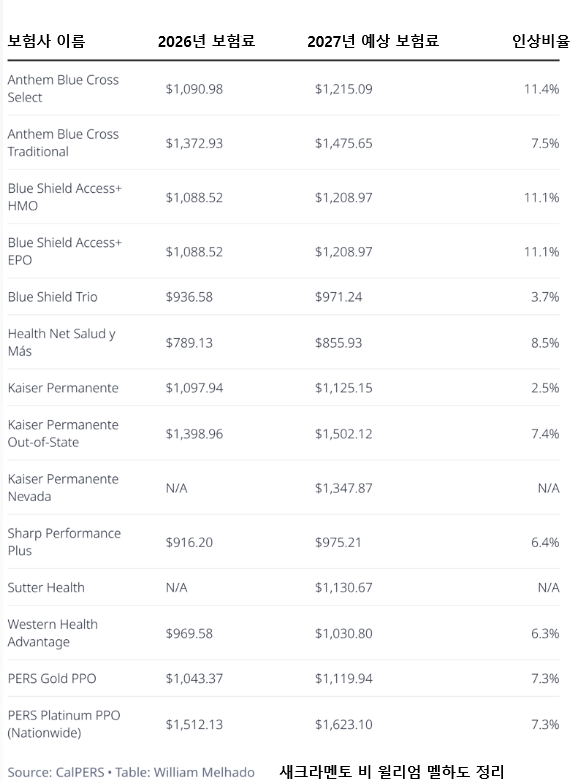This screenshot has height=781, width=578.
Task: Click the 11.4% increase rate cell
Action: click(x=541, y=89)
